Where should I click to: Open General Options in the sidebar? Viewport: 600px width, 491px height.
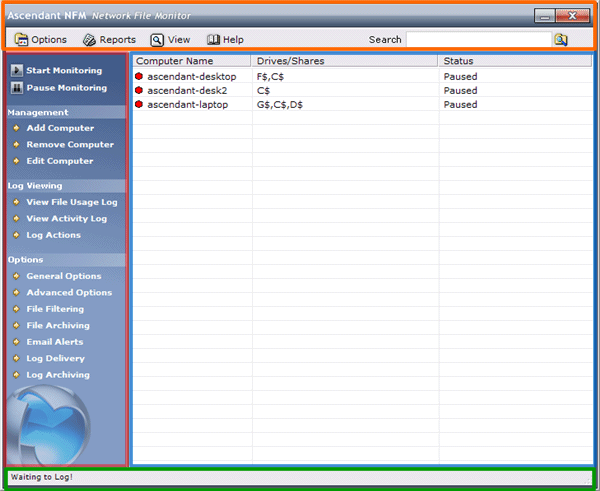coord(64,276)
